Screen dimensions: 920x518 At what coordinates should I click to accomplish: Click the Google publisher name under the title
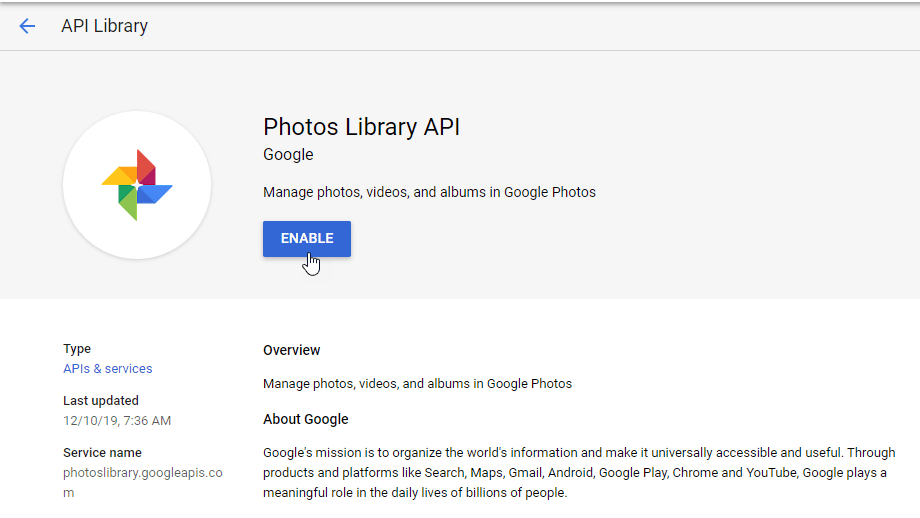click(288, 155)
